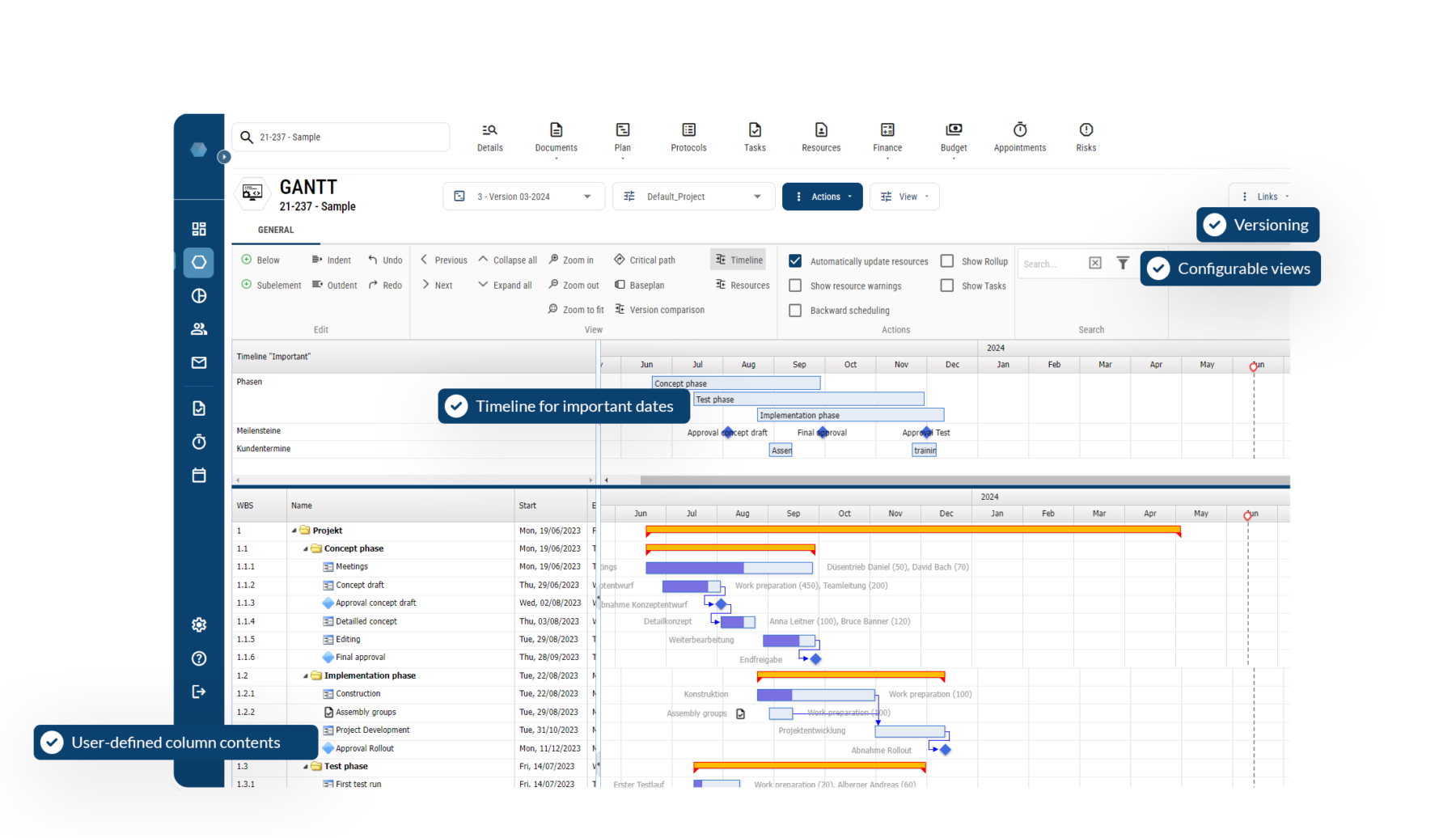
Task: Click the blue Actions button
Action: pos(822,196)
